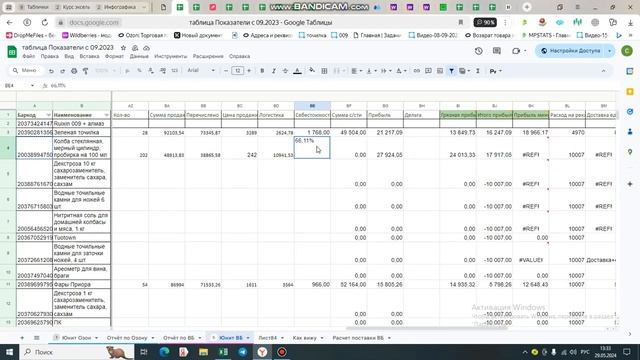Switch to Юнит Озон sheet tab

pos(76,338)
